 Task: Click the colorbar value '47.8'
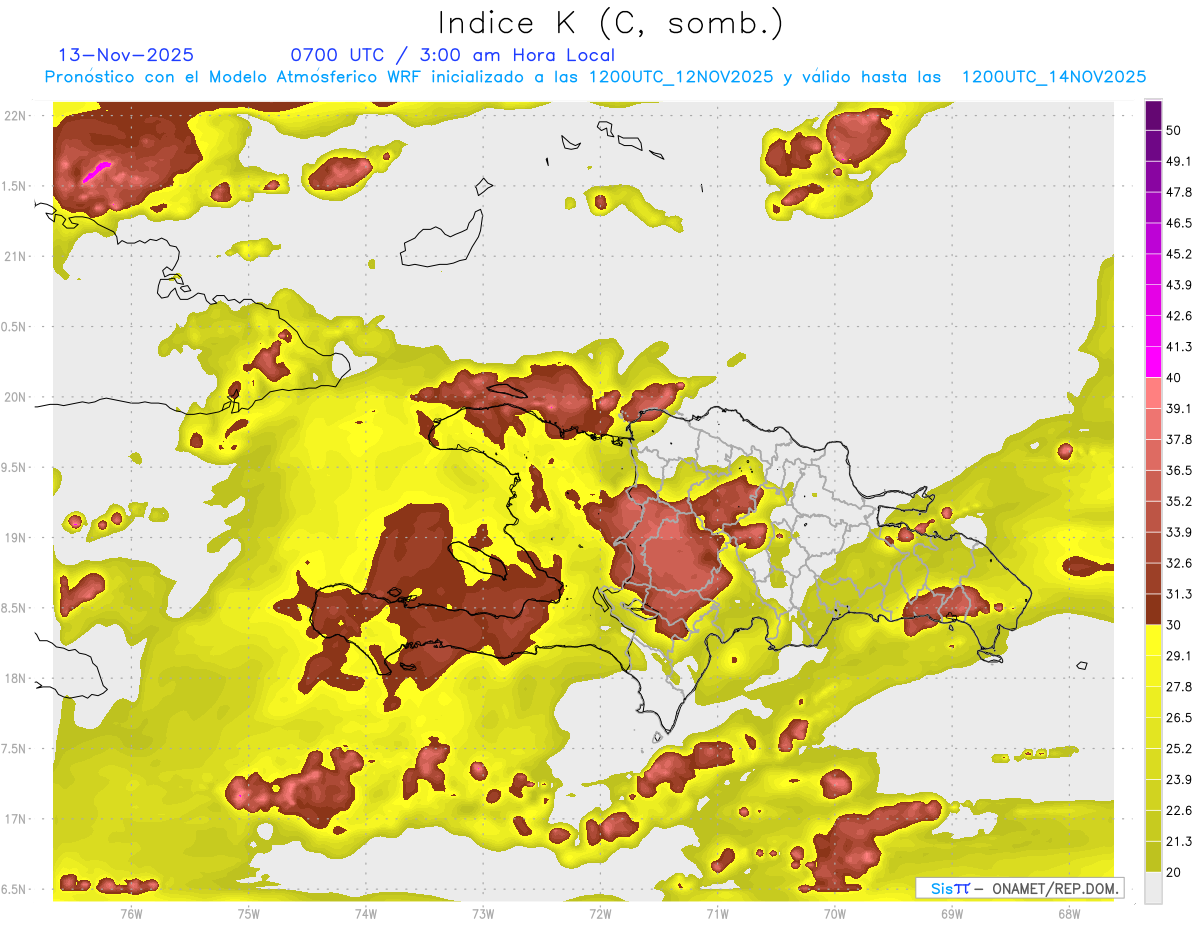pos(1179,193)
